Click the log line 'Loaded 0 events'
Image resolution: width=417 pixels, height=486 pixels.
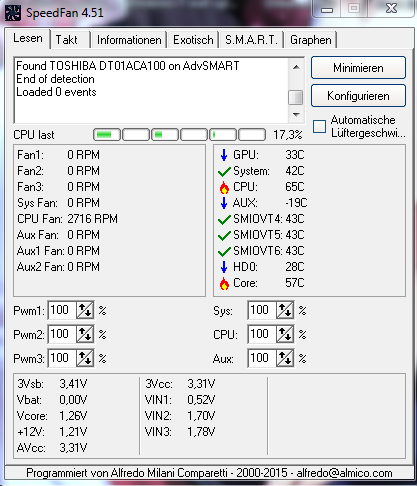[56, 92]
